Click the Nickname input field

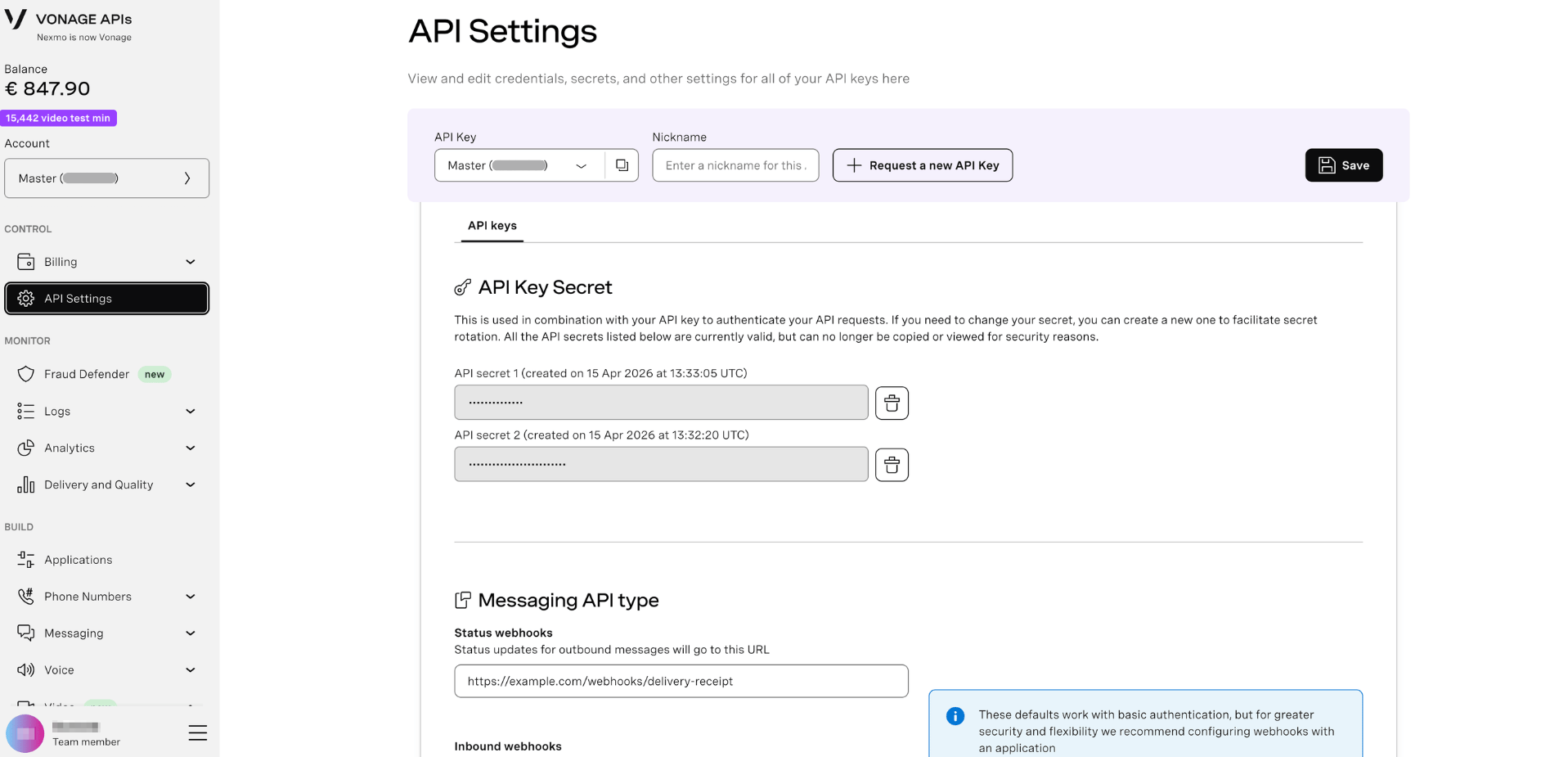(735, 165)
